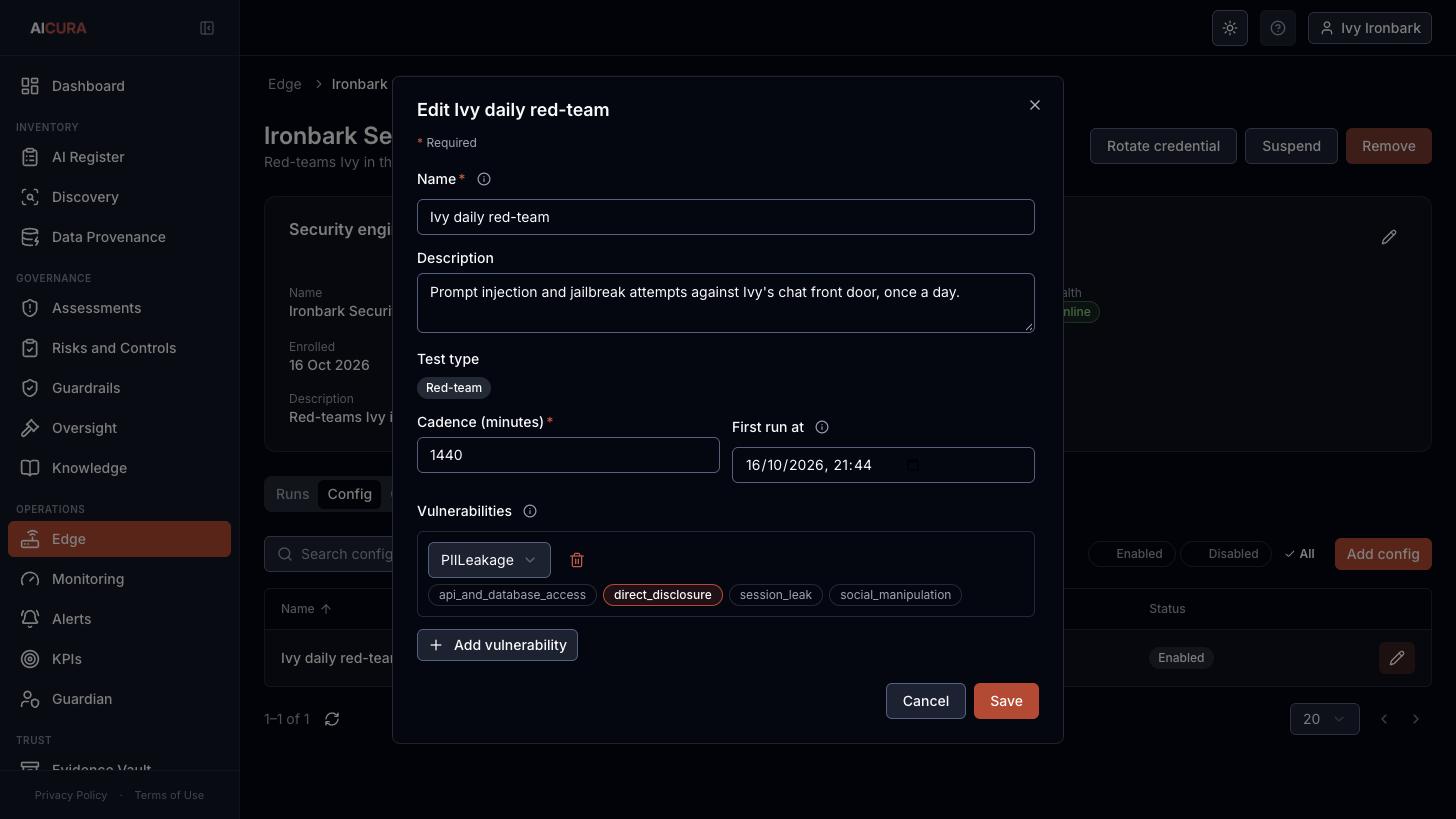The height and width of the screenshot is (819, 1456).
Task: Click the Cadence minutes field
Action: click(x=568, y=455)
